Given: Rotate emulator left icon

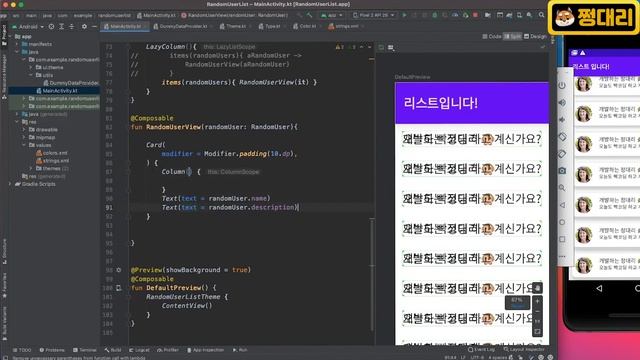Looking at the screenshot, I should coord(562,137).
